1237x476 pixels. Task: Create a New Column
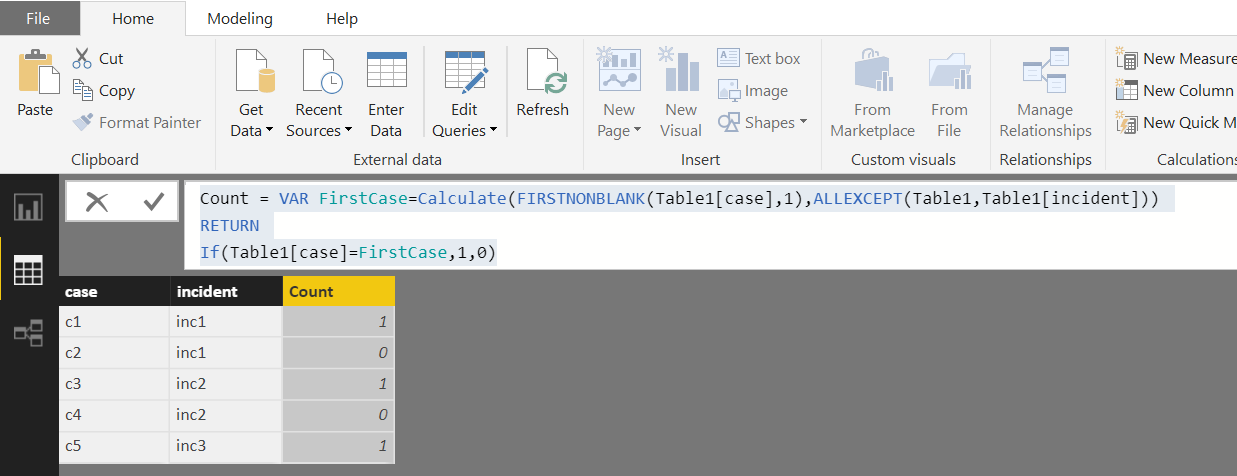click(x=1175, y=90)
